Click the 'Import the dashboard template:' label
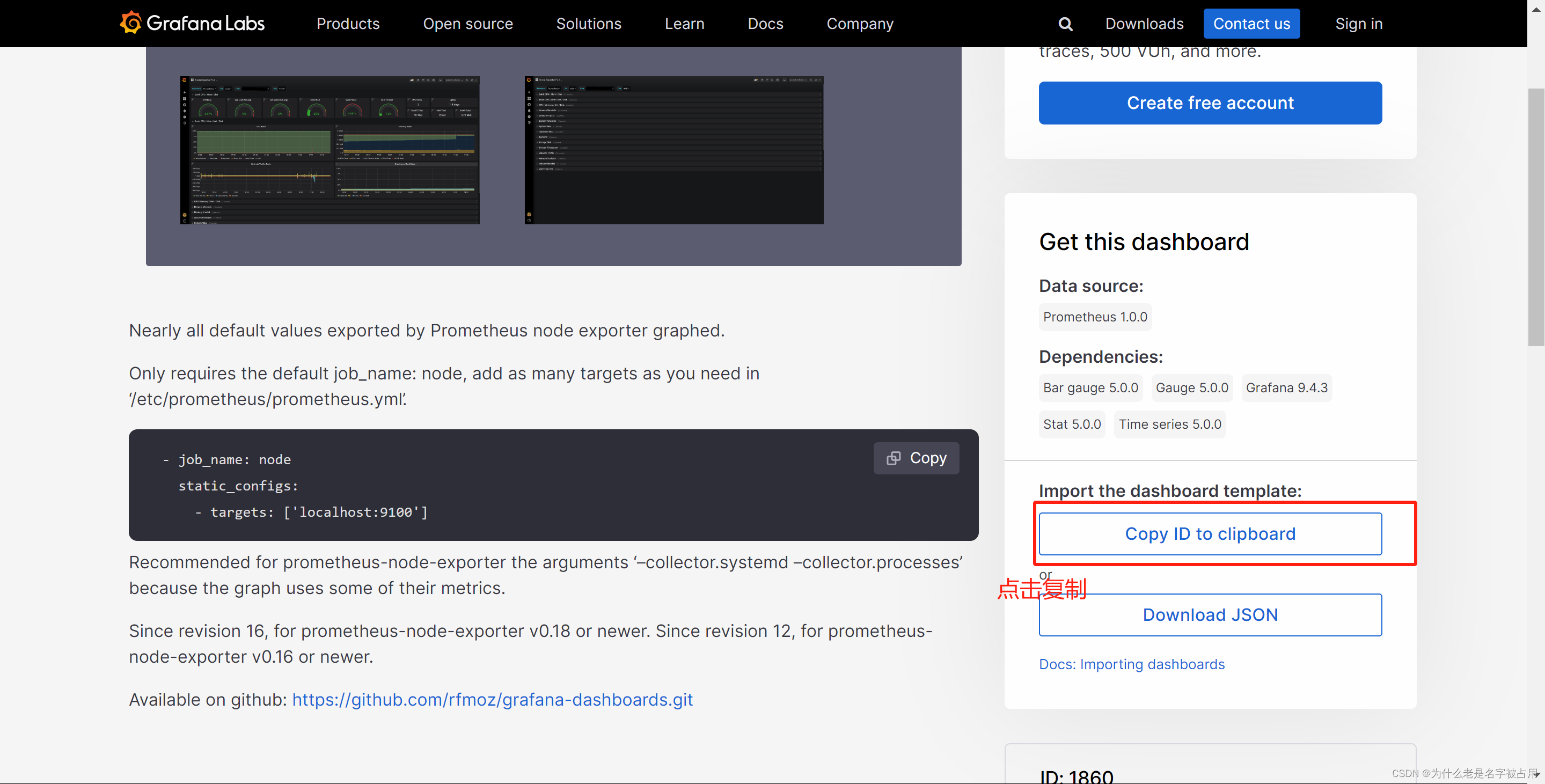The width and height of the screenshot is (1545, 784). (1170, 490)
